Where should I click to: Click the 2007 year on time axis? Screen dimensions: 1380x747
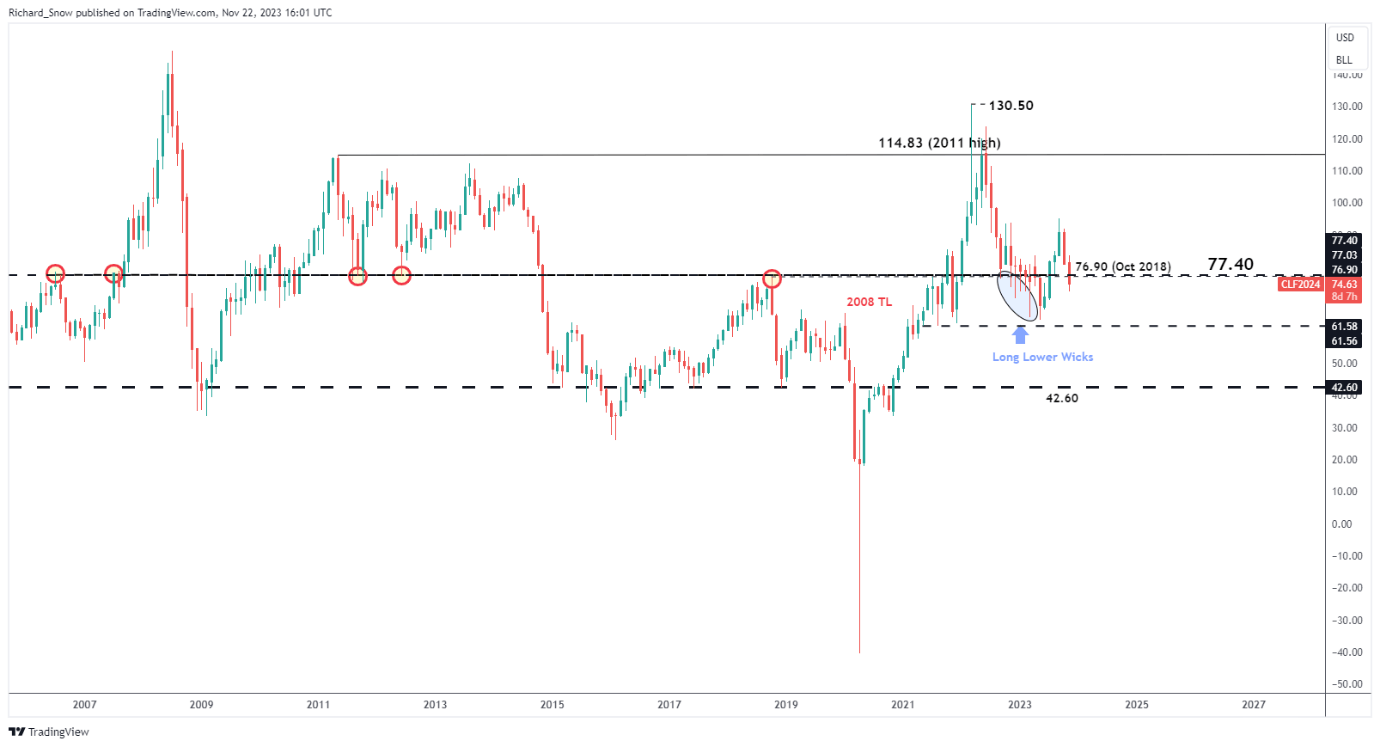click(84, 705)
